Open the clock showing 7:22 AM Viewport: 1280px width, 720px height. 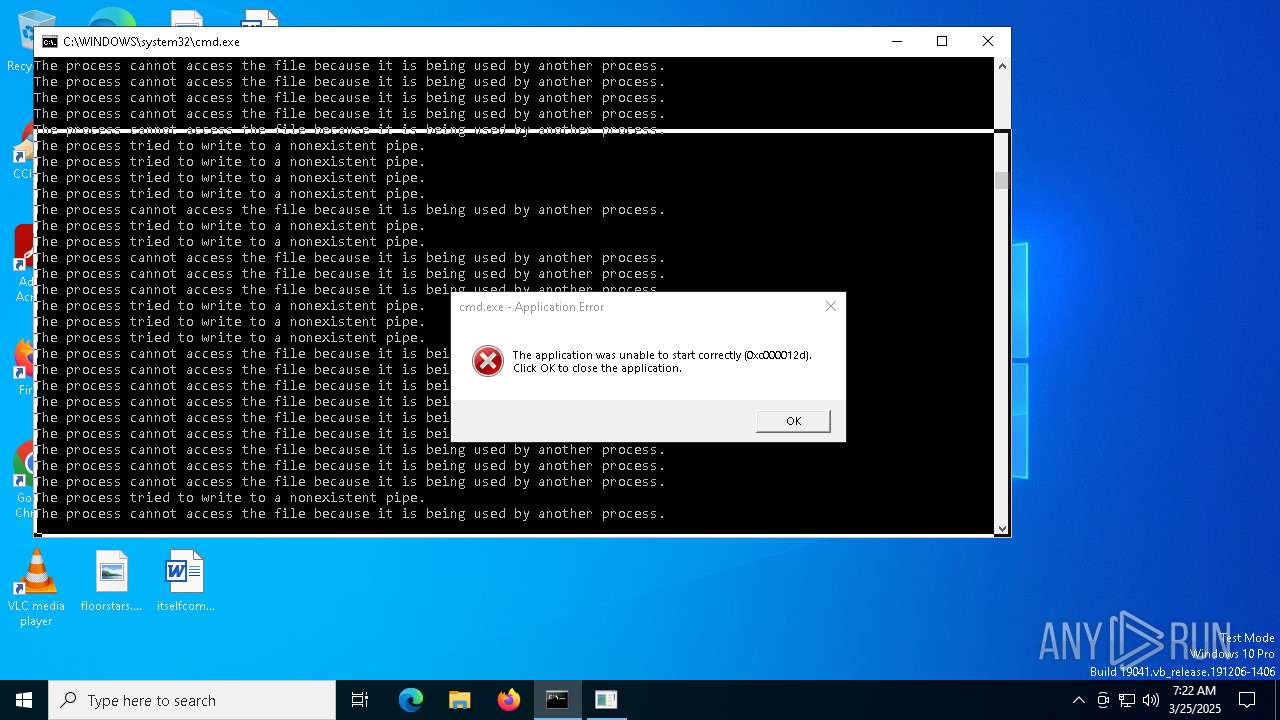point(1194,700)
